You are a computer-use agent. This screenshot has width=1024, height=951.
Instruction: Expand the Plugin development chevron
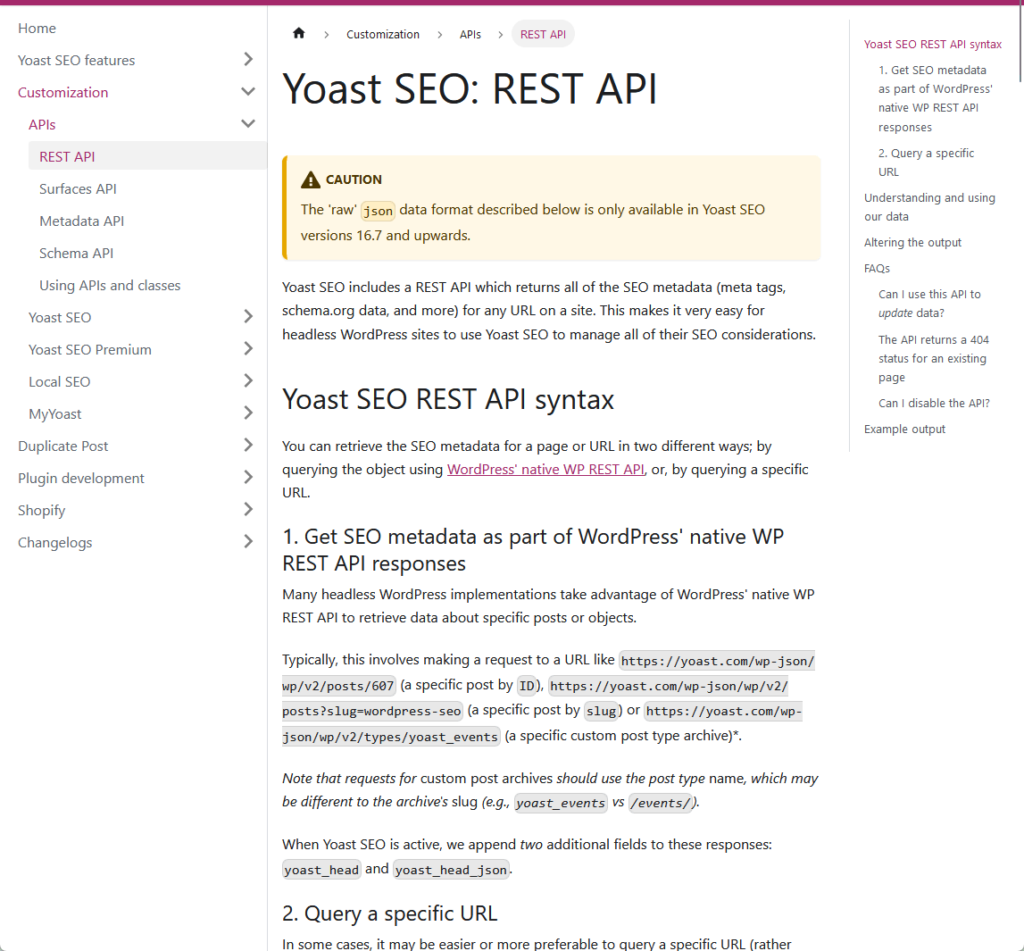[248, 477]
